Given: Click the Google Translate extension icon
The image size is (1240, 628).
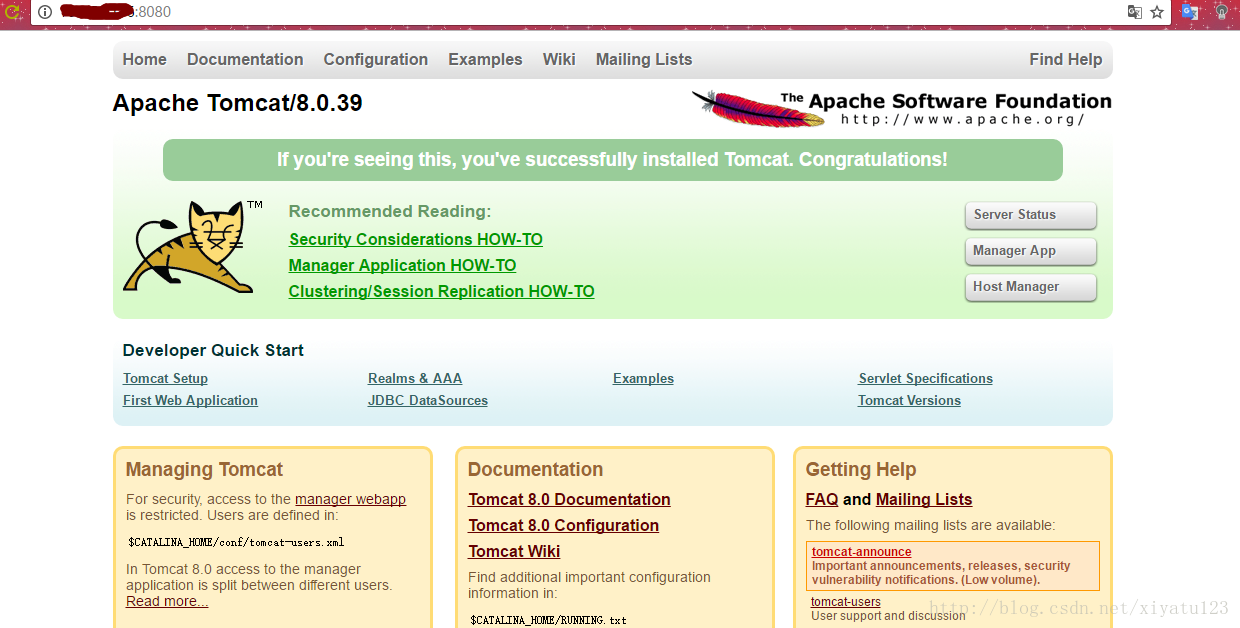Looking at the screenshot, I should pyautogui.click(x=1190, y=12).
